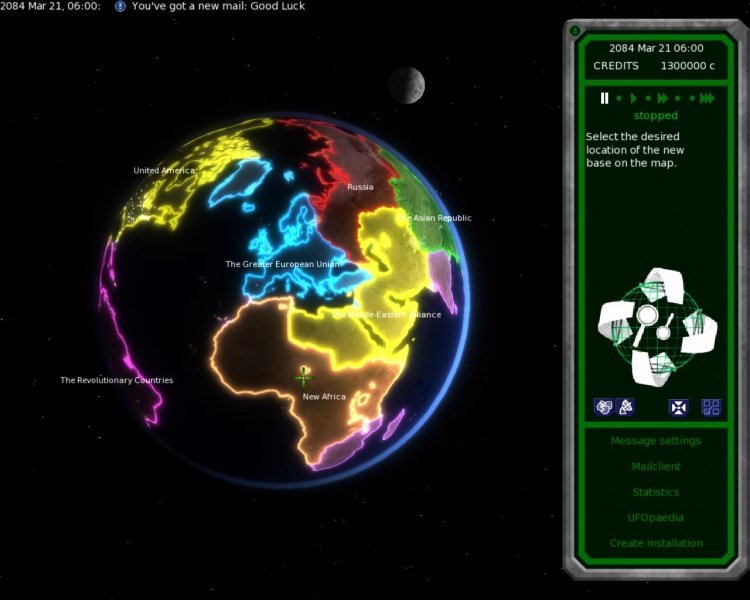Viewport: 750px width, 600px height.
Task: Open the Statistics screen
Action: tap(655, 492)
